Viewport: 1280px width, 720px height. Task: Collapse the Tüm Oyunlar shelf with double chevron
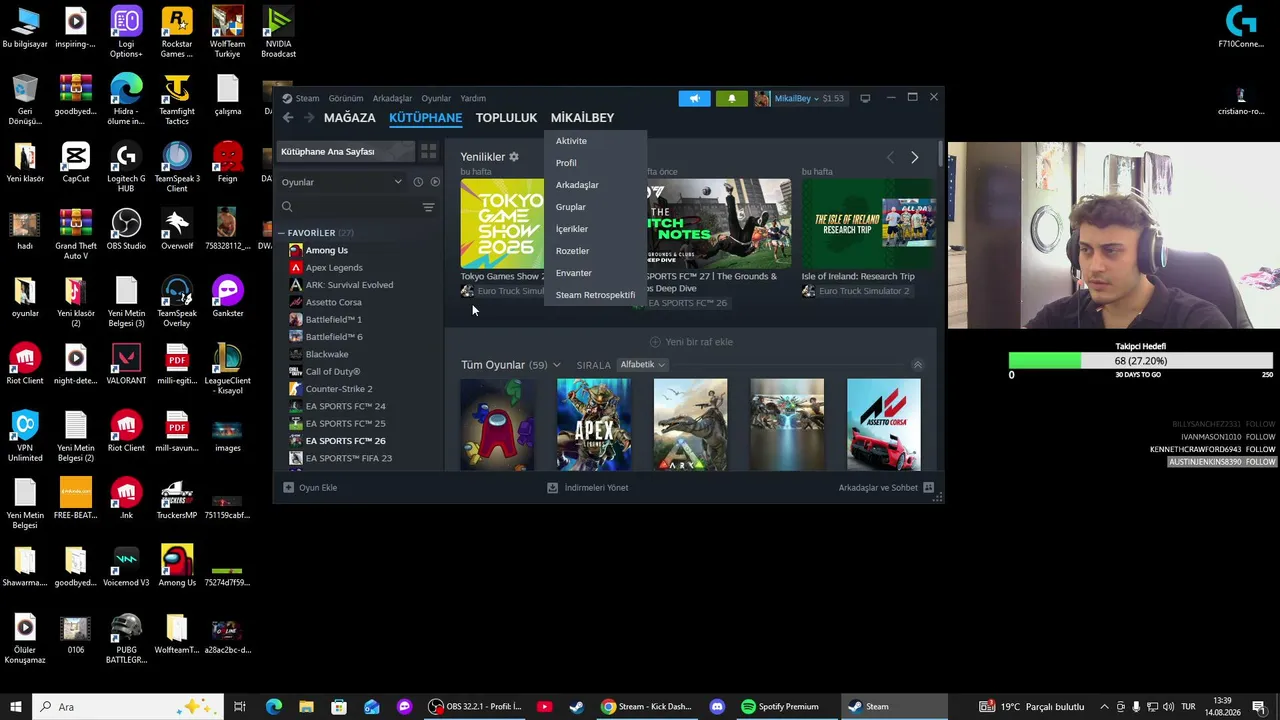pos(917,365)
